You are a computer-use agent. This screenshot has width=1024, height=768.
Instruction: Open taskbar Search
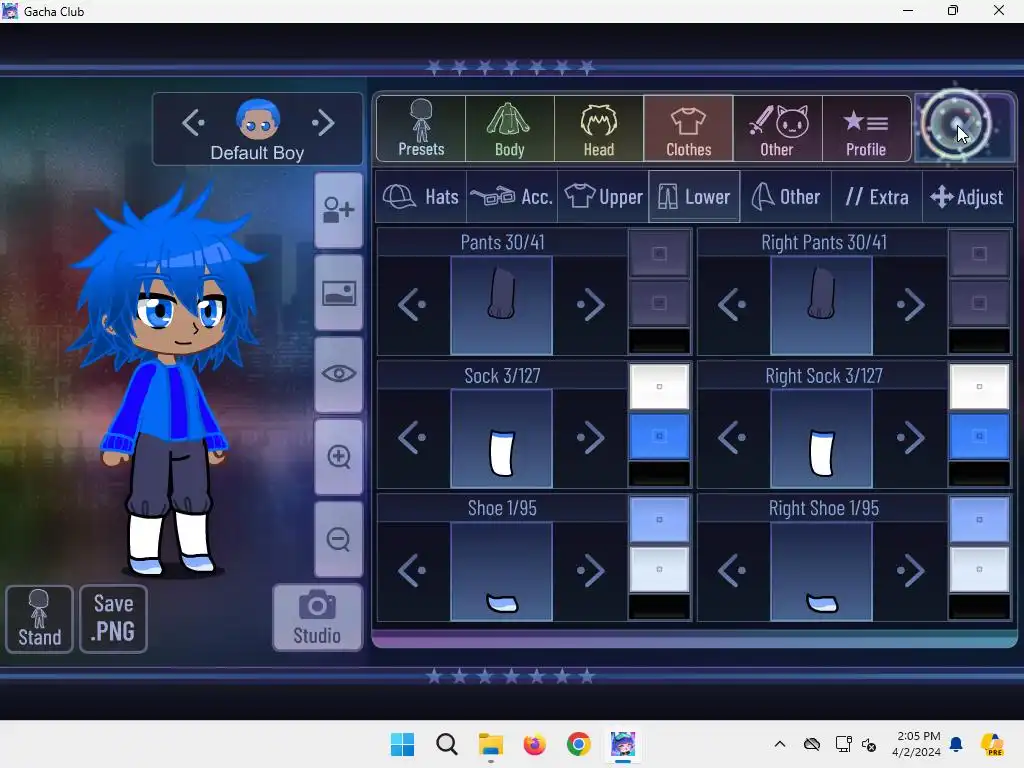447,744
